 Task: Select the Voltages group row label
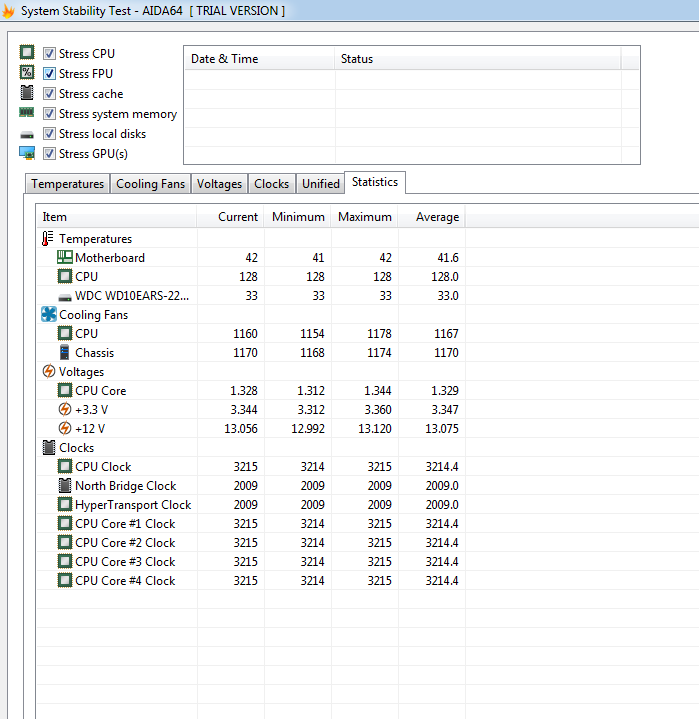click(81, 372)
